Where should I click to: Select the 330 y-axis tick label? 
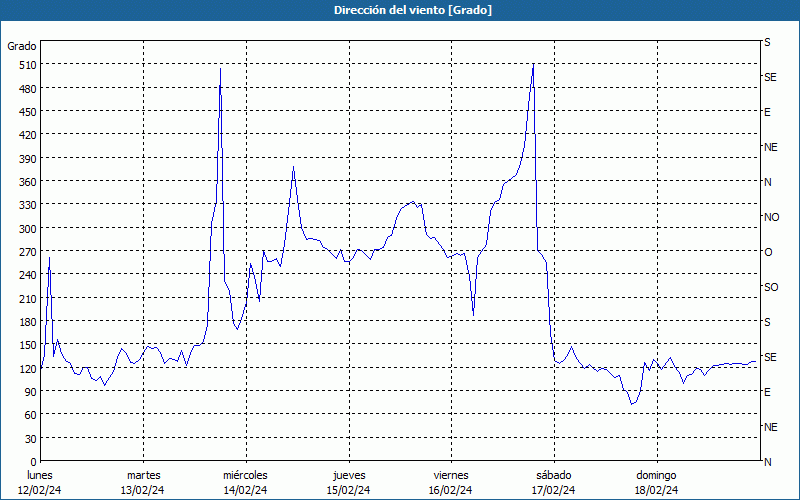pos(28,205)
